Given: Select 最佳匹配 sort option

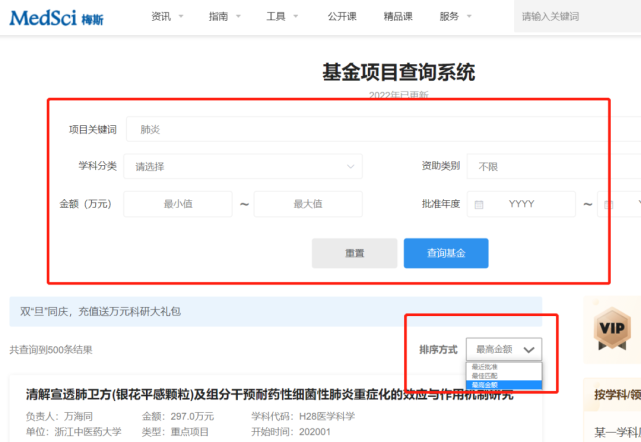Looking at the screenshot, I should tap(504, 376).
